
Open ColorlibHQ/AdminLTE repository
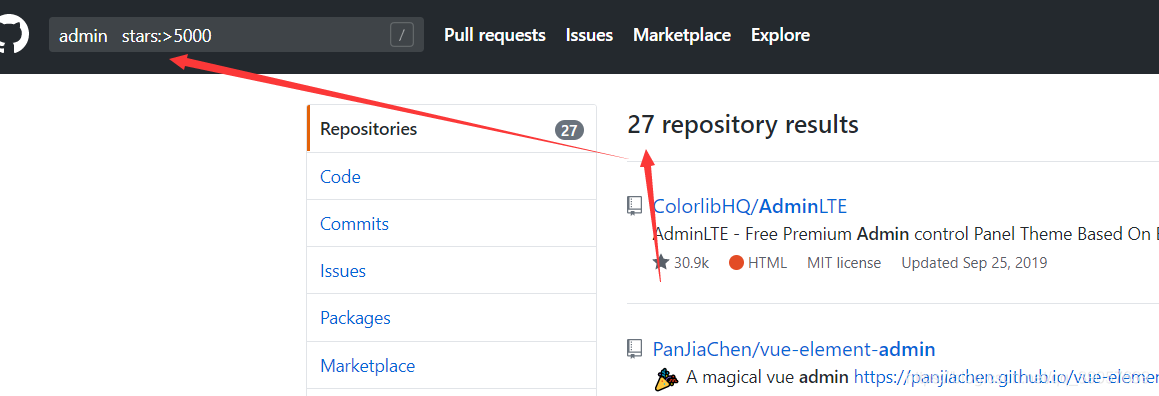(750, 205)
